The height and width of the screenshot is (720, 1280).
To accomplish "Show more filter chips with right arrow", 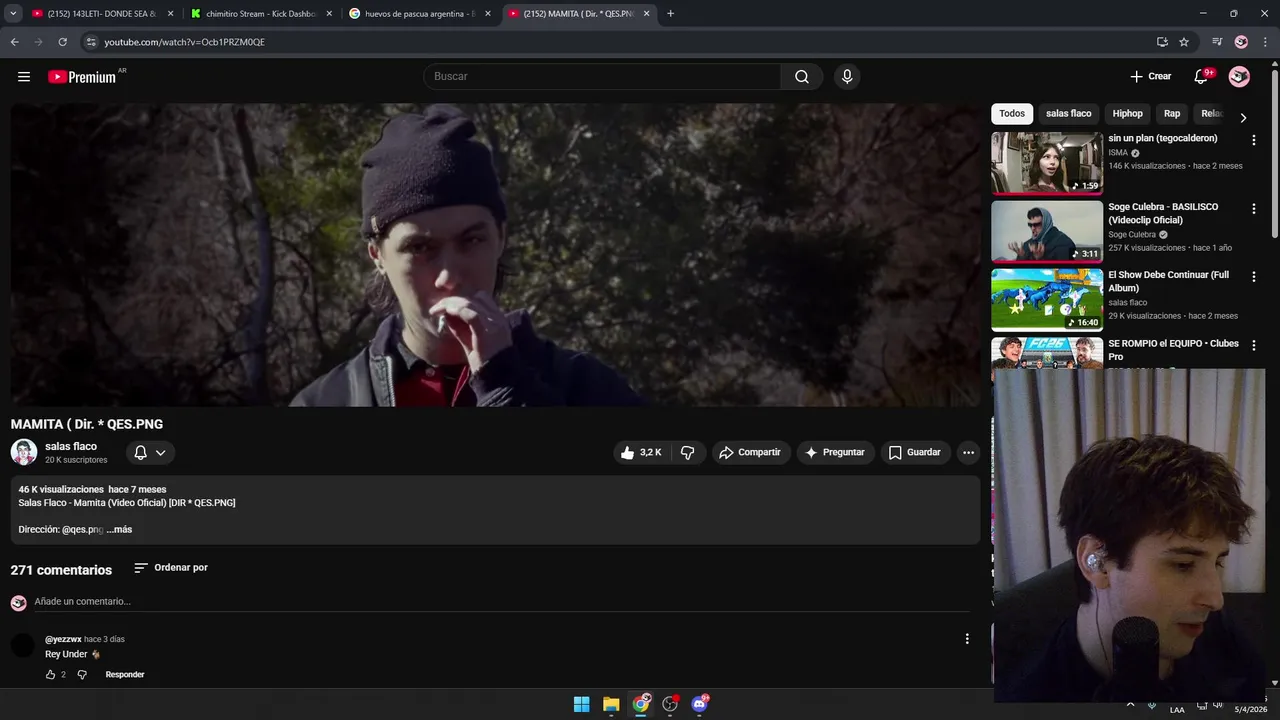I will pos(1243,117).
